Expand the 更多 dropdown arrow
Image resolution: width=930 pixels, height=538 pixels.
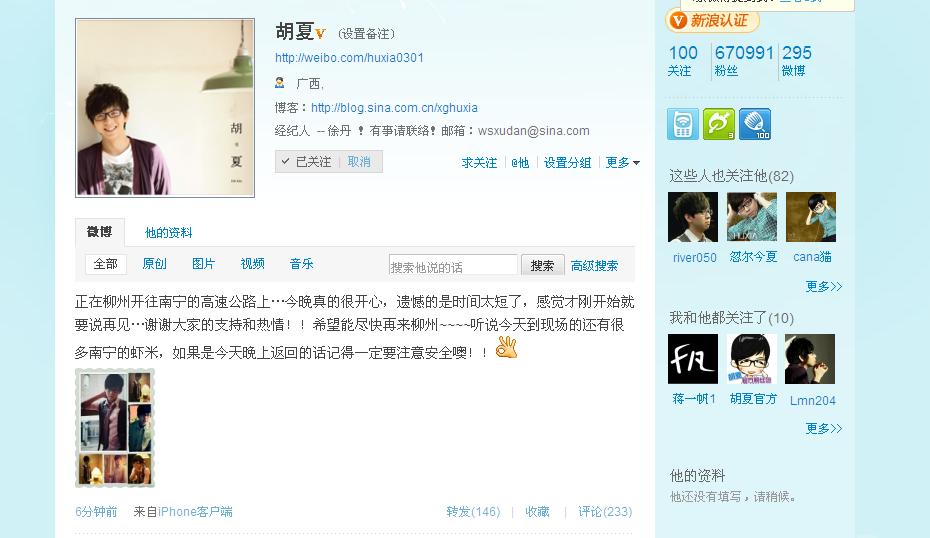(636, 163)
